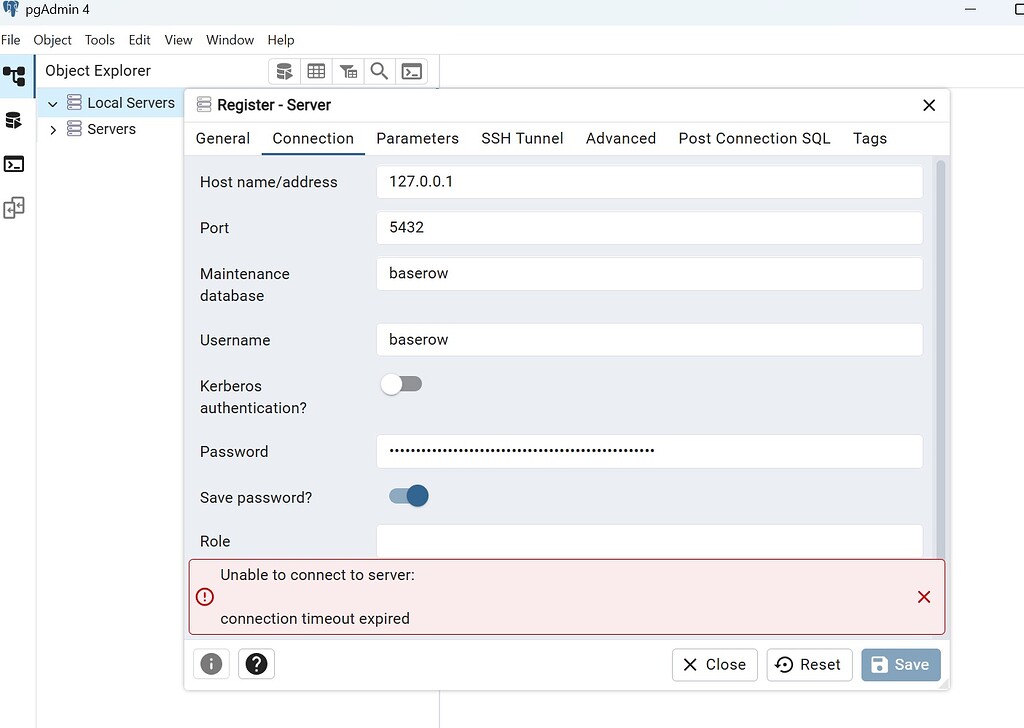1024x728 pixels.
Task: Collapse the Local Servers group
Action: [52, 102]
